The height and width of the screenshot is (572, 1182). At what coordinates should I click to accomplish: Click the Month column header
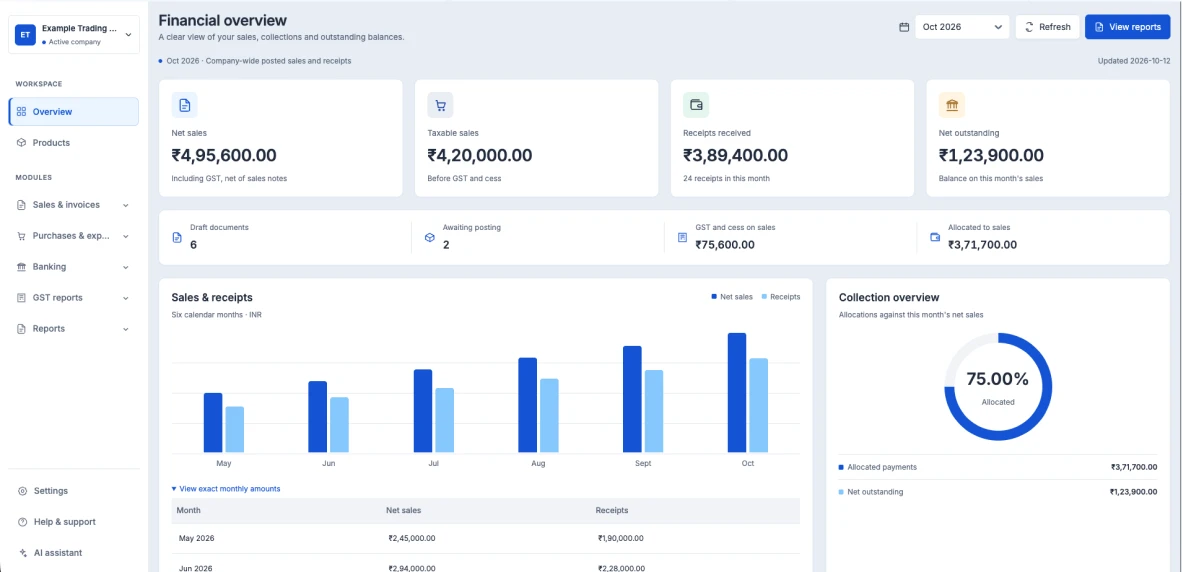(x=188, y=510)
